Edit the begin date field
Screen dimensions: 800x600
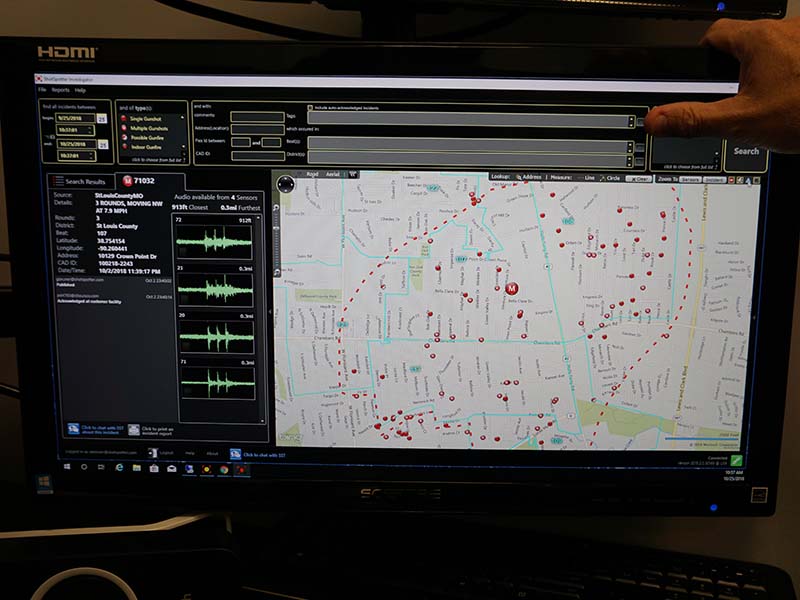click(x=75, y=118)
